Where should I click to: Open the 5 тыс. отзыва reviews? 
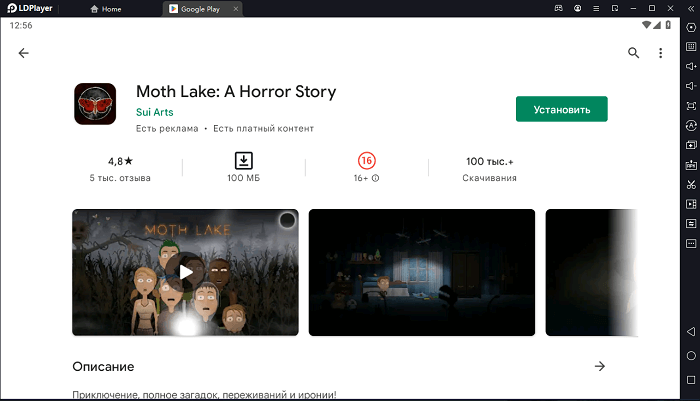(120, 178)
